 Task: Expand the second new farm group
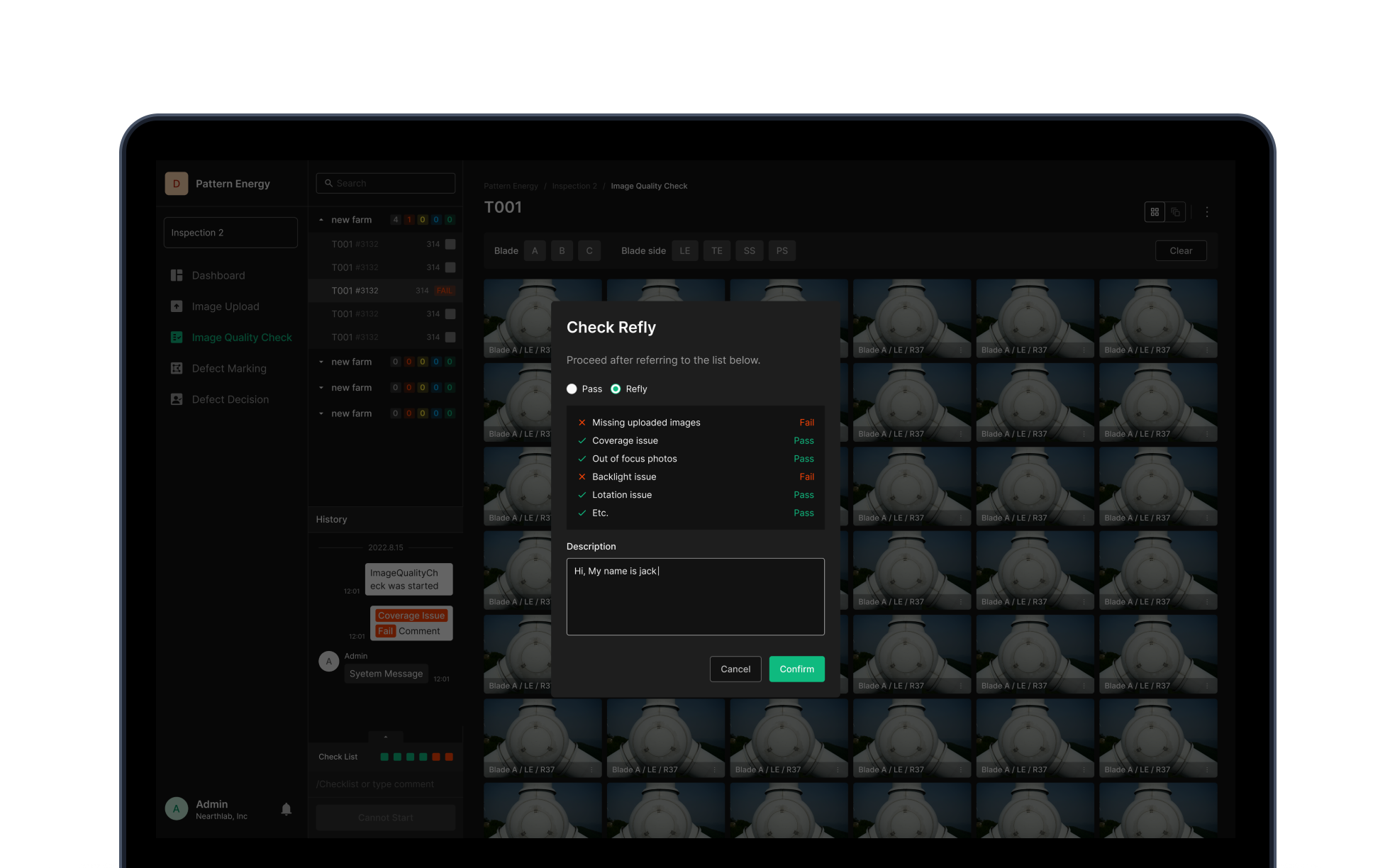[x=321, y=362]
